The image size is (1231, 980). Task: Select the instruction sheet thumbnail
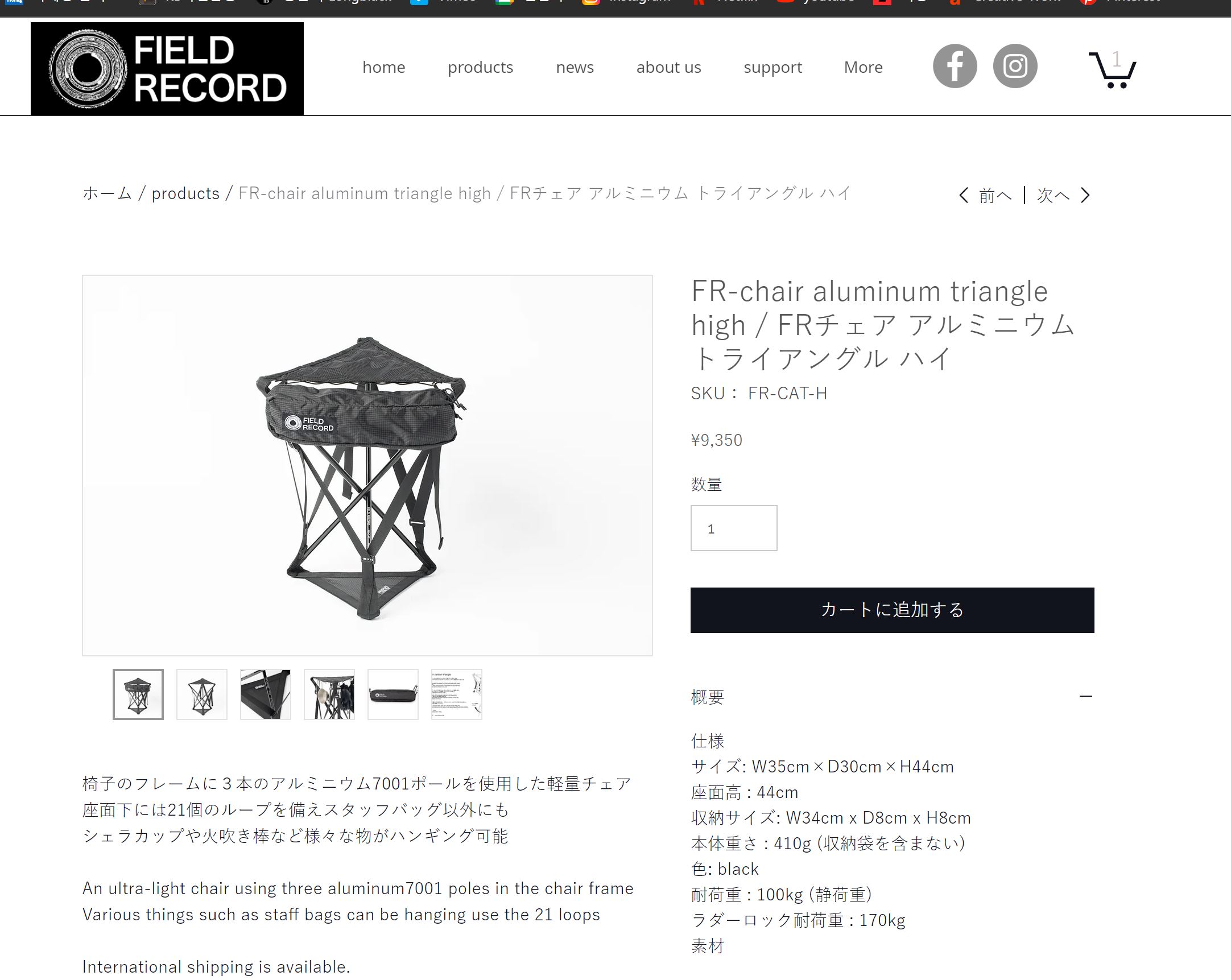pyautogui.click(x=457, y=694)
